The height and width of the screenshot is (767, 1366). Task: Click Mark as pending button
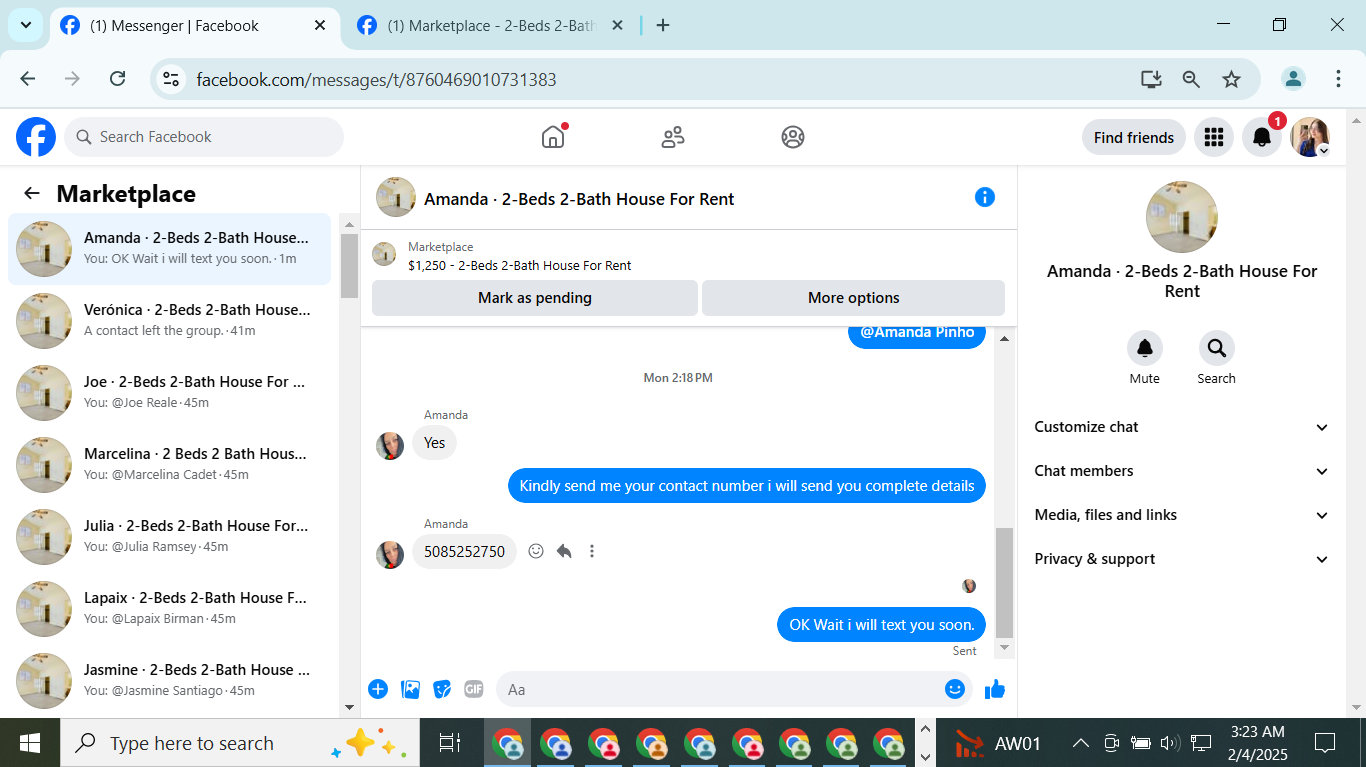click(535, 298)
